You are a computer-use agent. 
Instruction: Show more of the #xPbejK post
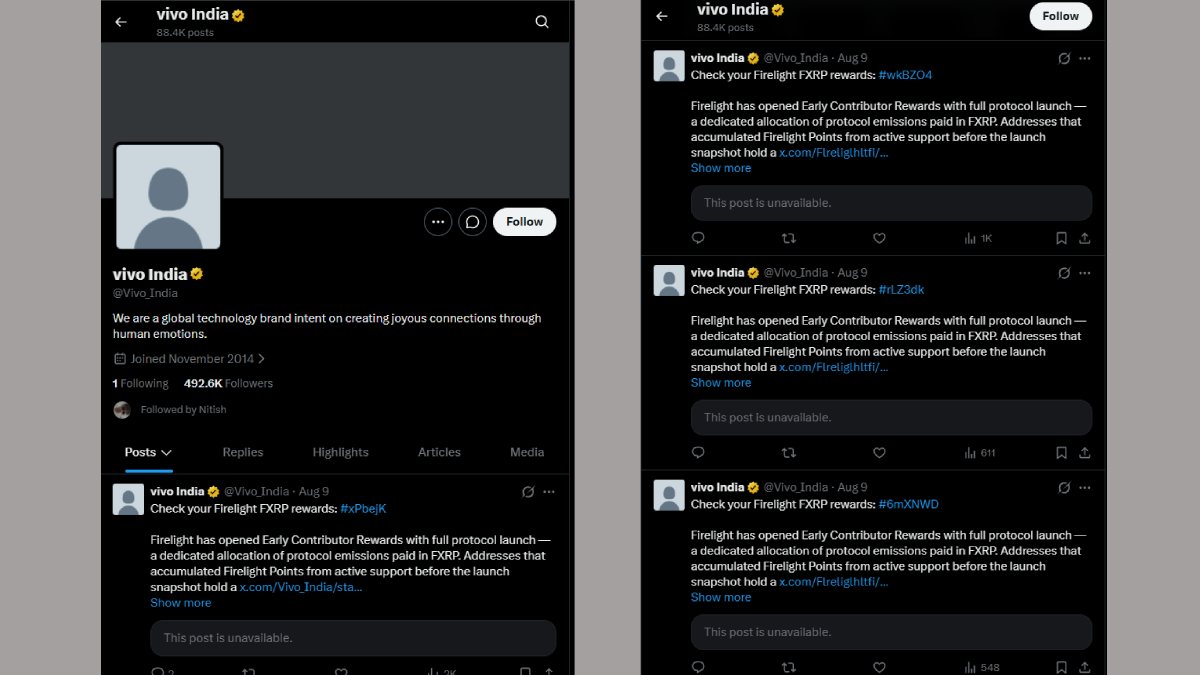click(x=181, y=603)
